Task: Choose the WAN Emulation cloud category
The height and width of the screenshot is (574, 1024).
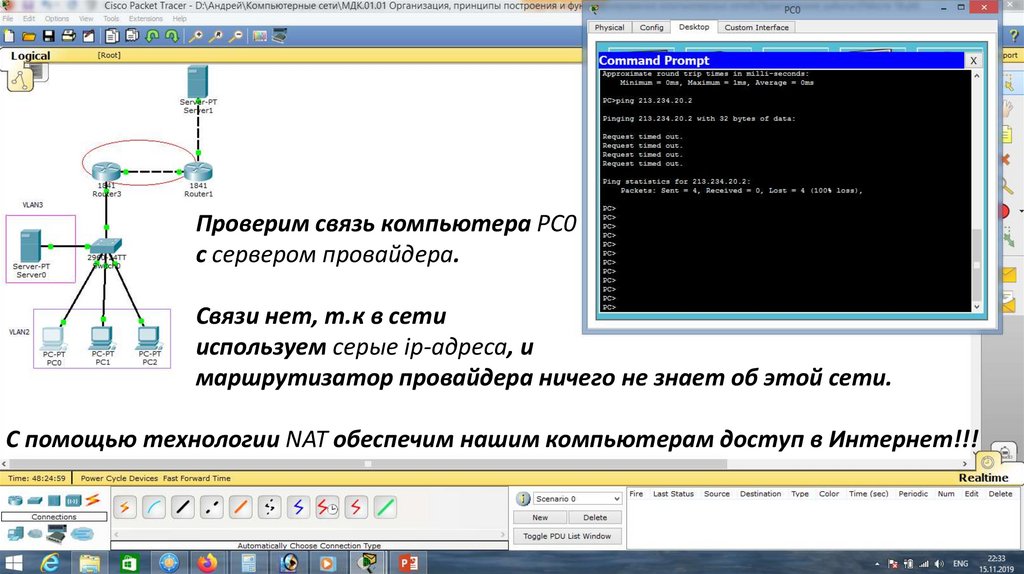Action: tap(35, 534)
